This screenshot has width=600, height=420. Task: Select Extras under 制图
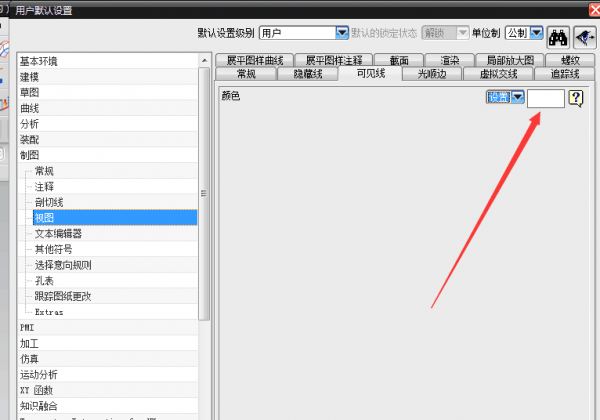pos(115,312)
